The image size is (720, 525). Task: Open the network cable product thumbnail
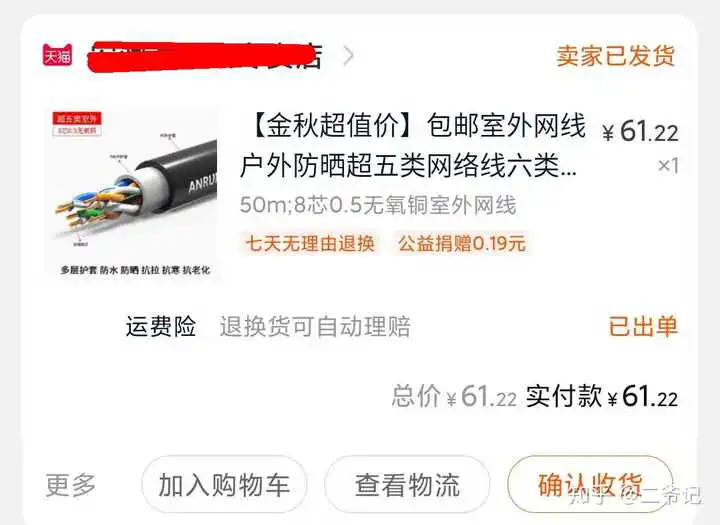[x=133, y=193]
